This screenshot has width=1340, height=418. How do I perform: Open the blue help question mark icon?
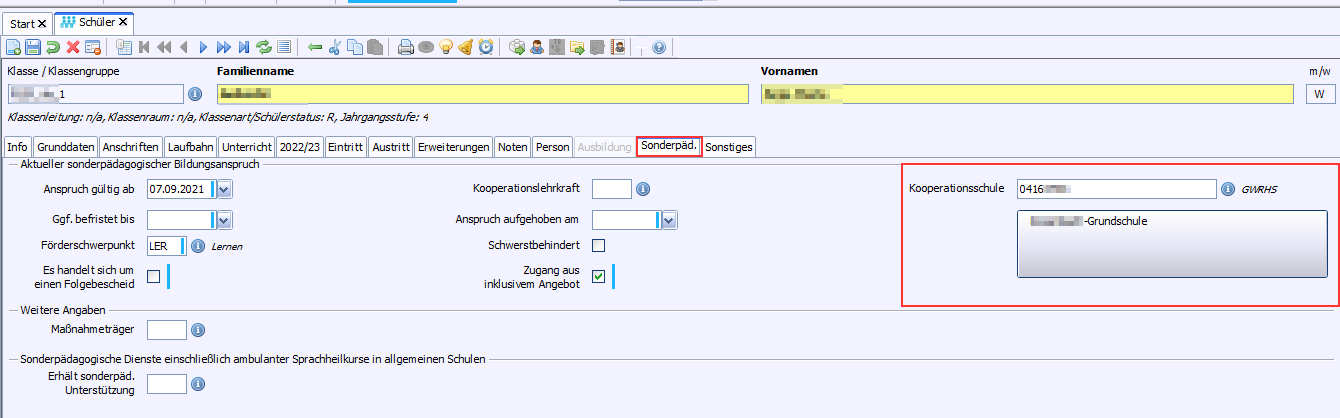(658, 47)
